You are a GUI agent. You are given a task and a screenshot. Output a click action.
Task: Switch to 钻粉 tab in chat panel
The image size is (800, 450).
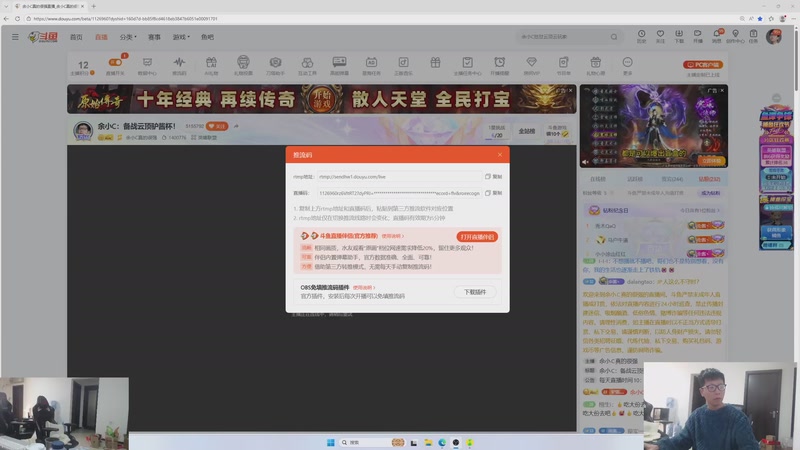coord(709,179)
